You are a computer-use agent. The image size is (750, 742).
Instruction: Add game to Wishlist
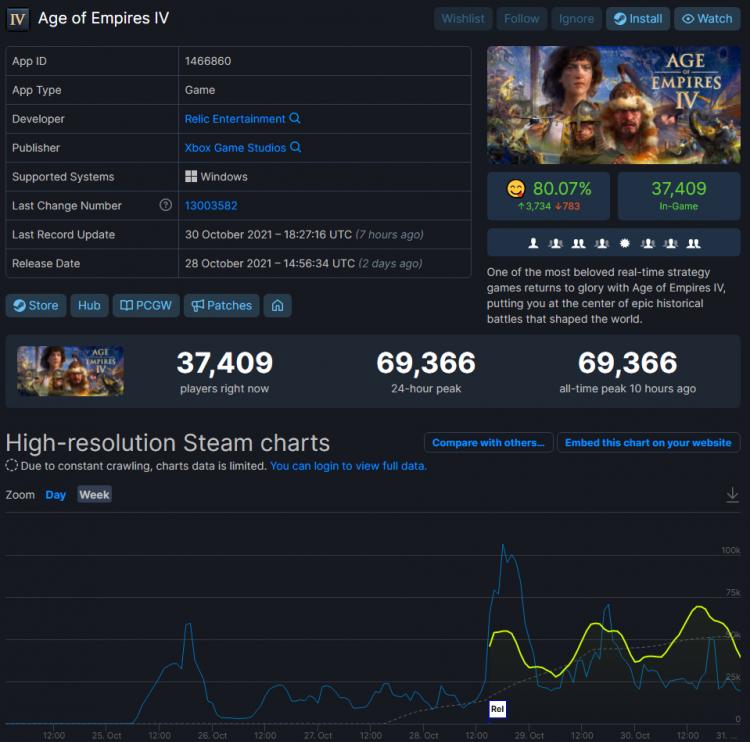463,19
